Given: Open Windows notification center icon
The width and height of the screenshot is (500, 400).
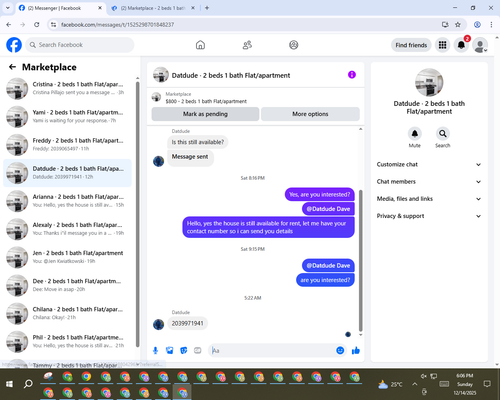Looking at the screenshot, I should pos(487,384).
